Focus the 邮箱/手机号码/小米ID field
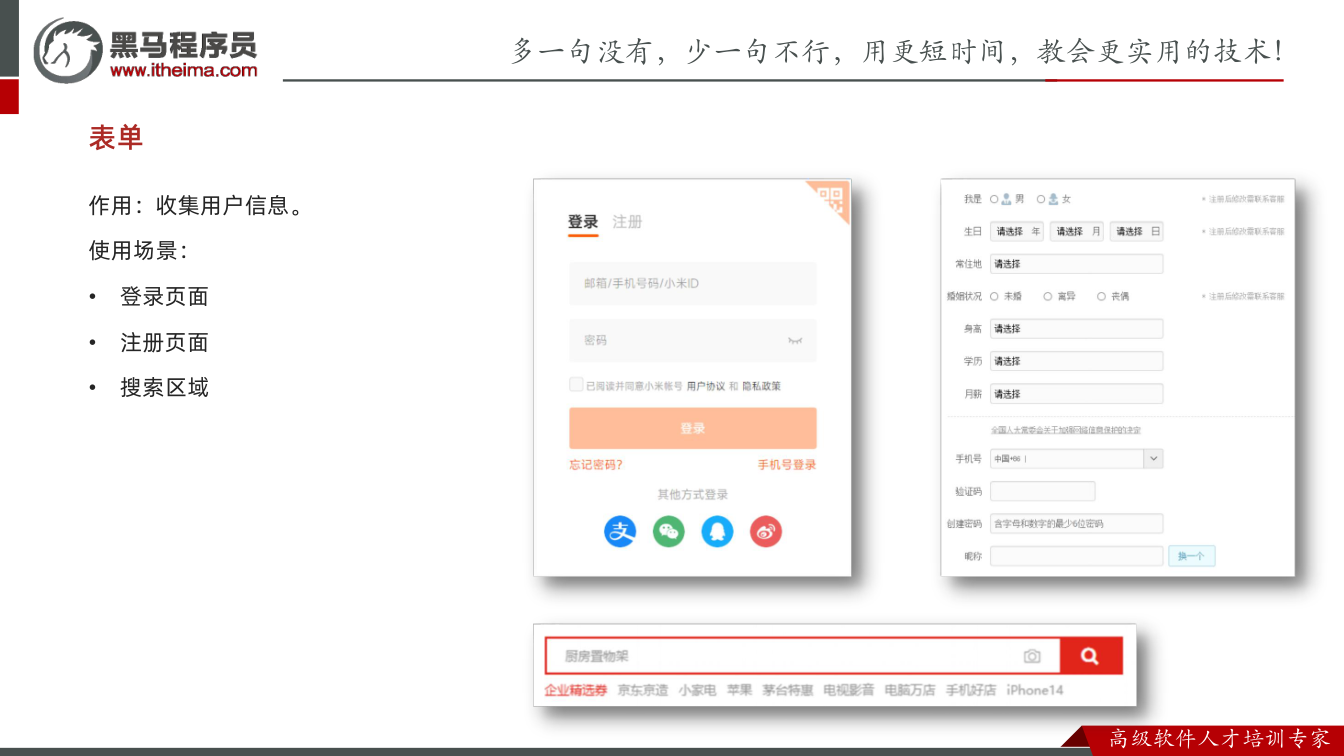This screenshot has height=756, width=1344. coord(693,284)
